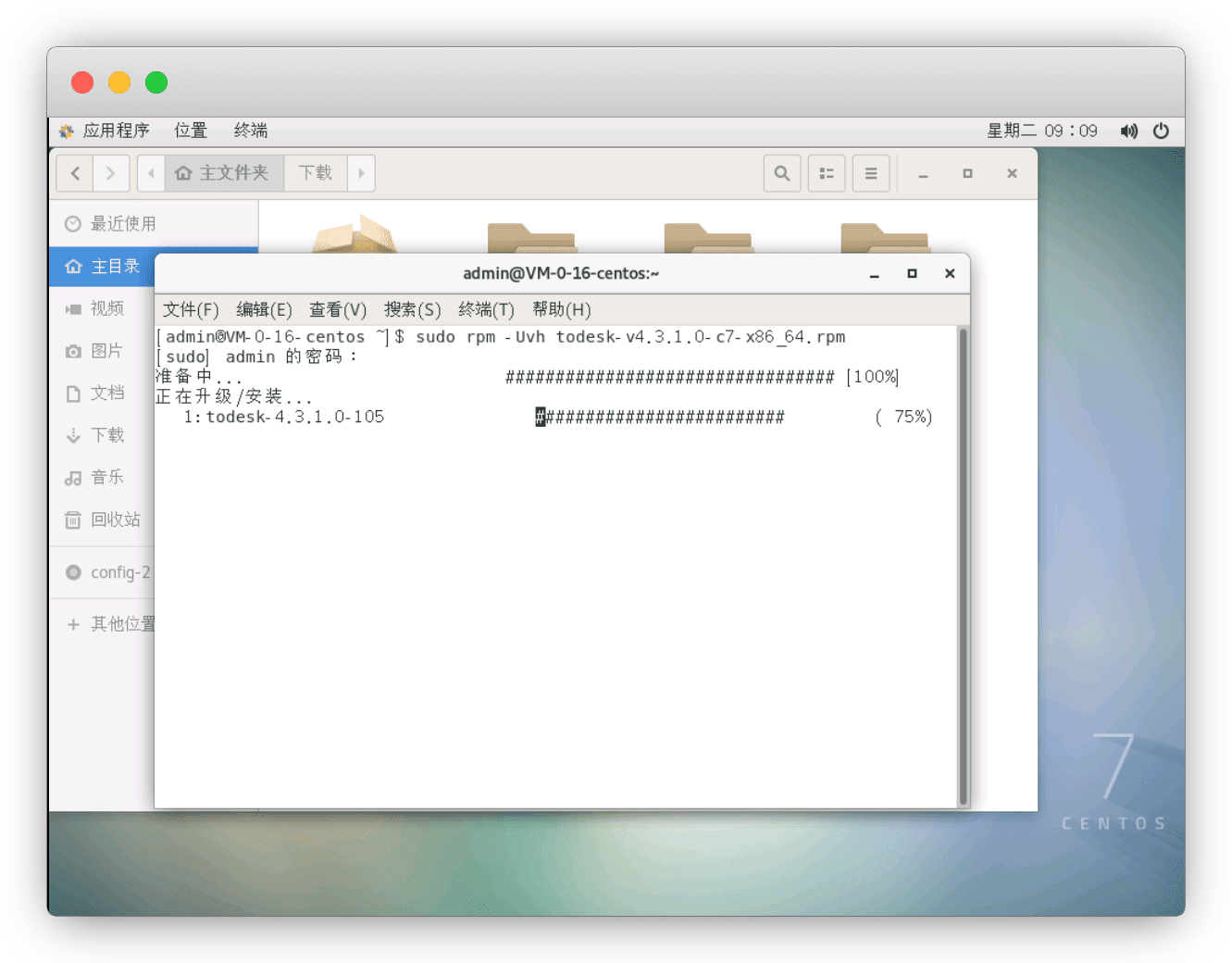Open 最近使用 in the sidebar
The width and height of the screenshot is (1232, 963).
[122, 224]
